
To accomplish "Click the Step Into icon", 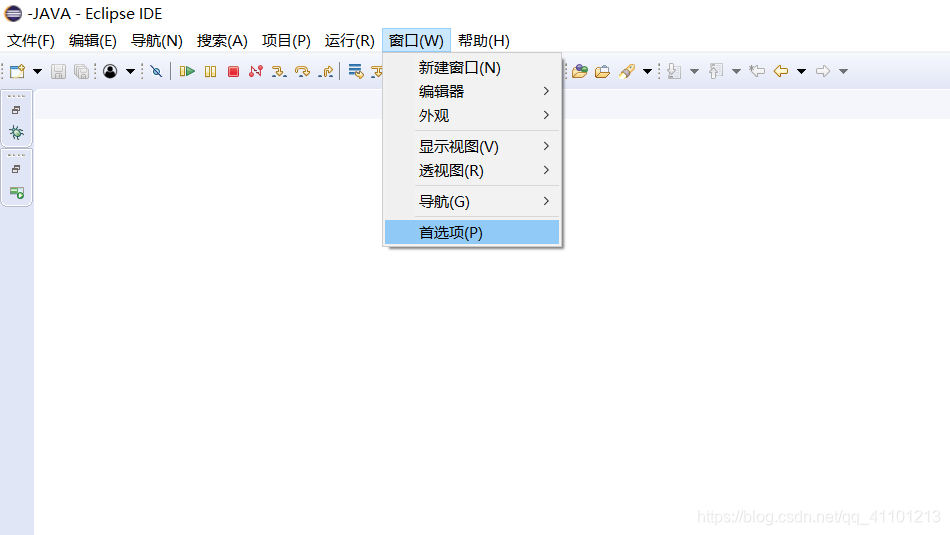I will point(279,71).
